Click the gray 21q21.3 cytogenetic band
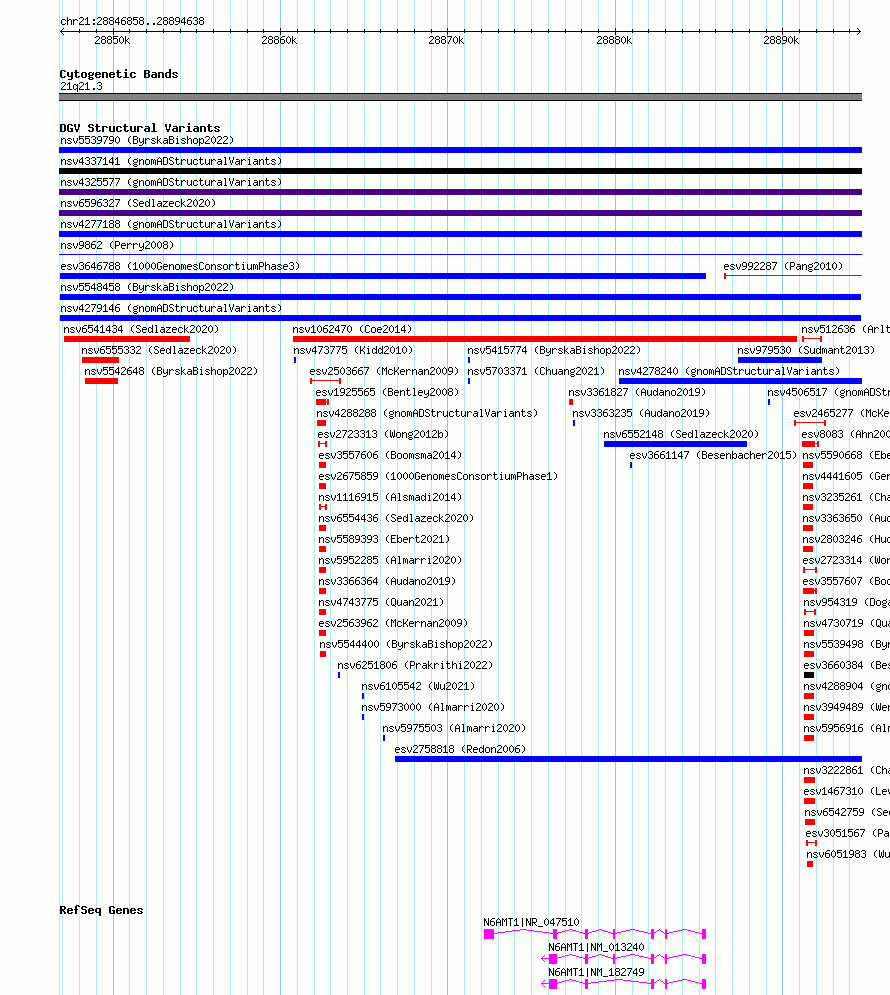This screenshot has height=995, width=890. (461, 97)
